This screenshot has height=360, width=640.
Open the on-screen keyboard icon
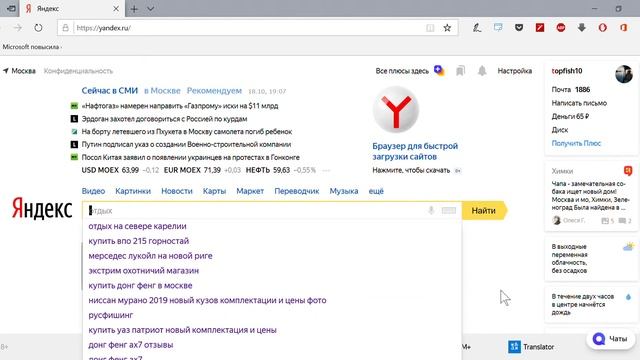click(x=449, y=211)
